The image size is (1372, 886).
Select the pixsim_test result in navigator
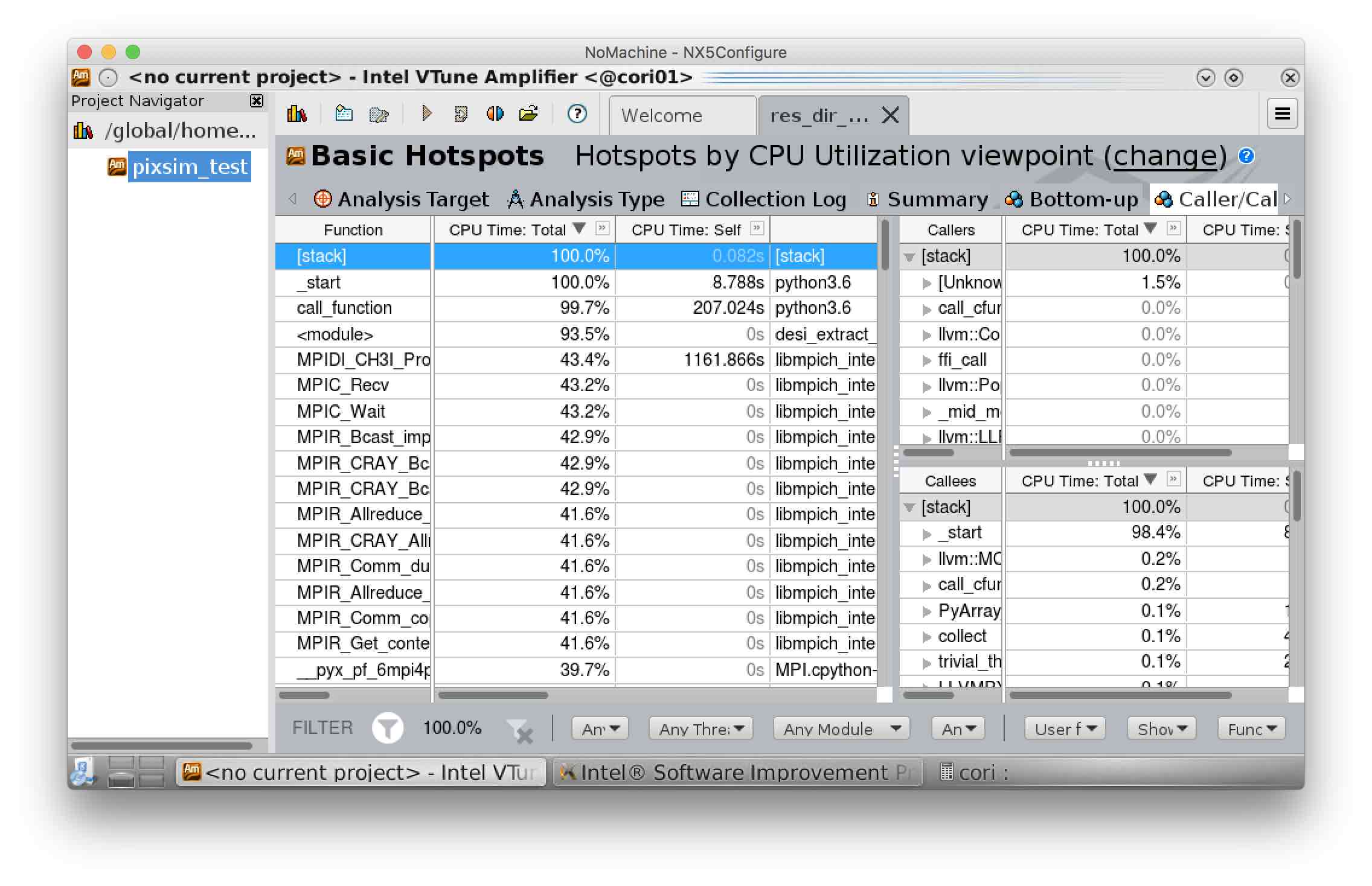(x=189, y=167)
